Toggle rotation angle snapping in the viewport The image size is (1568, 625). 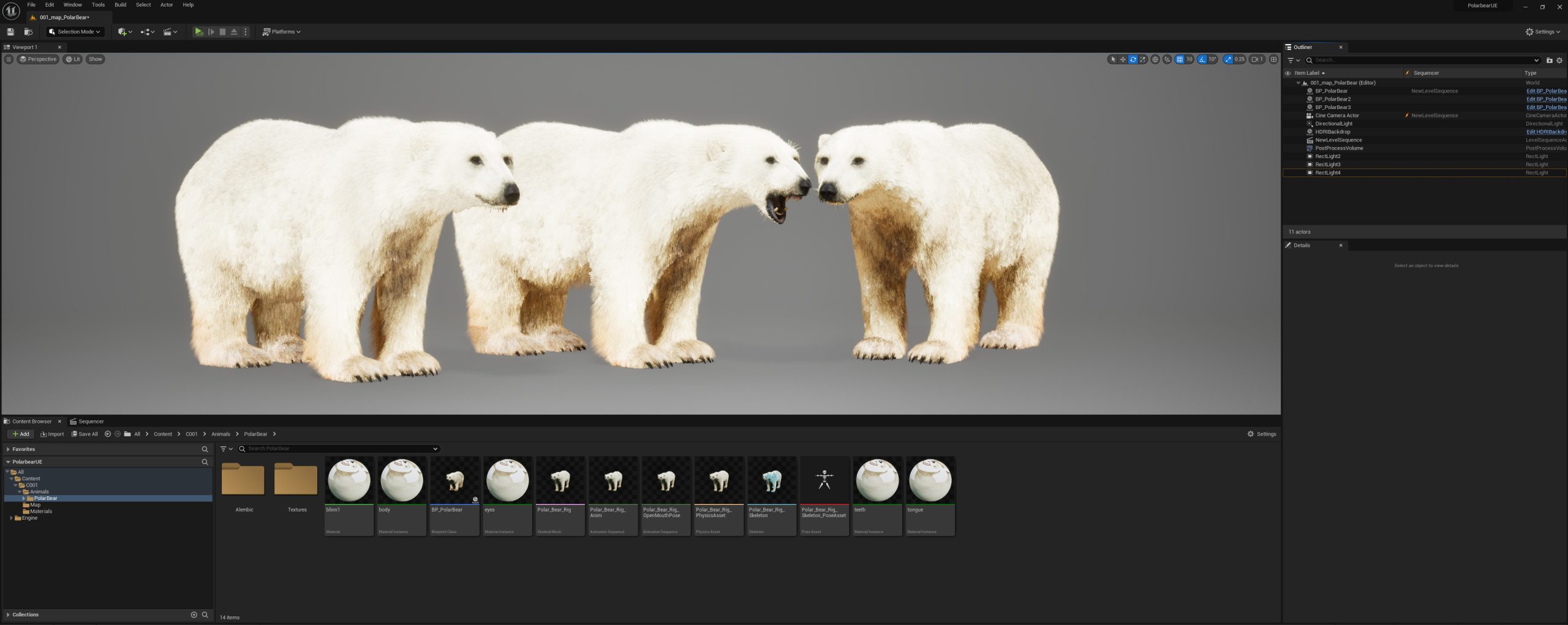(1202, 59)
